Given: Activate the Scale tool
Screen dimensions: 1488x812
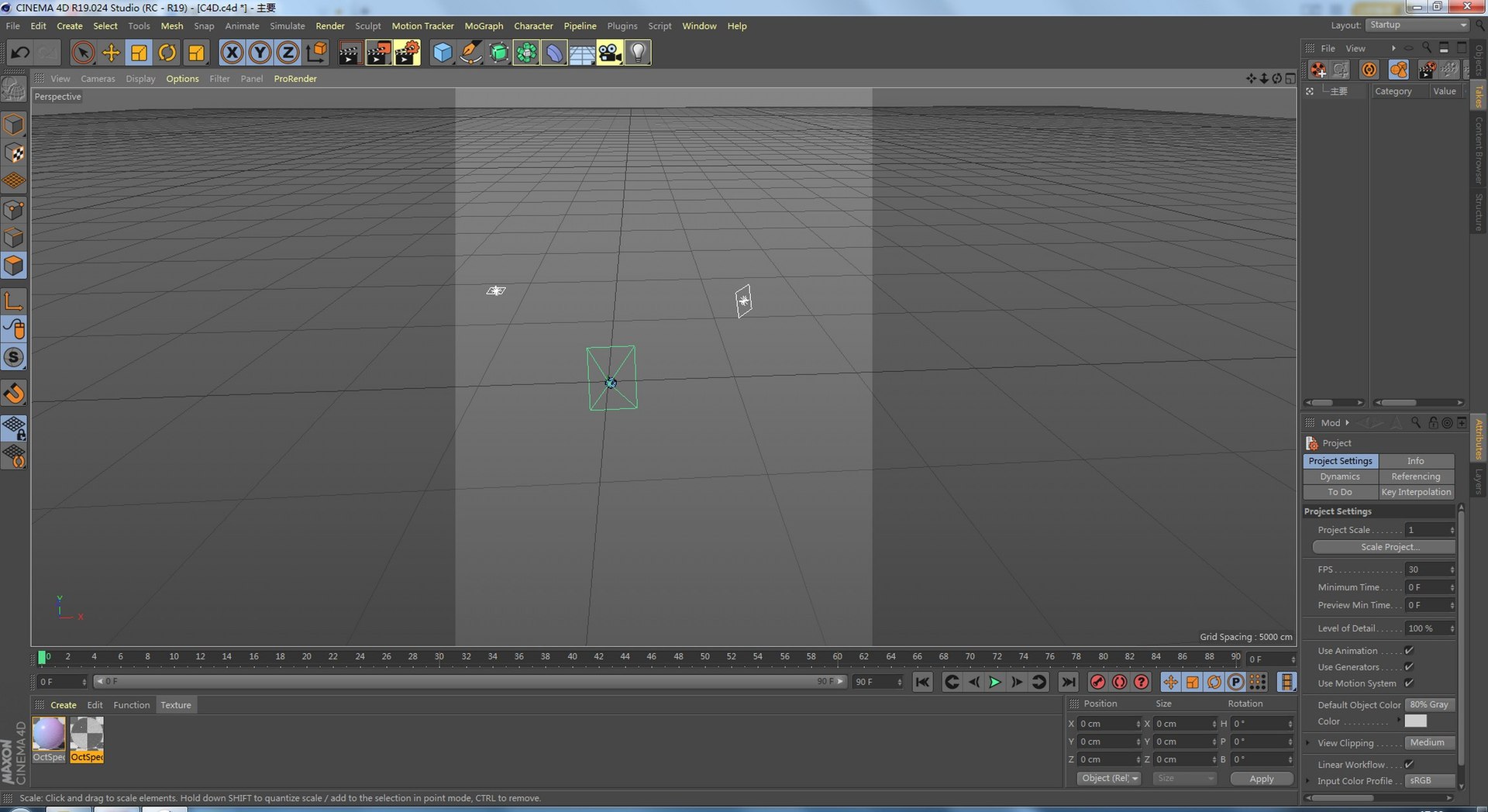Looking at the screenshot, I should 139,53.
